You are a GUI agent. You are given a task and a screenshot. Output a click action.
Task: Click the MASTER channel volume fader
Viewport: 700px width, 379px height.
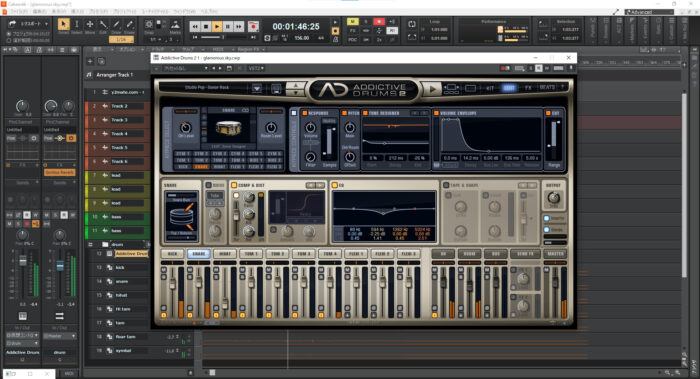click(555, 282)
